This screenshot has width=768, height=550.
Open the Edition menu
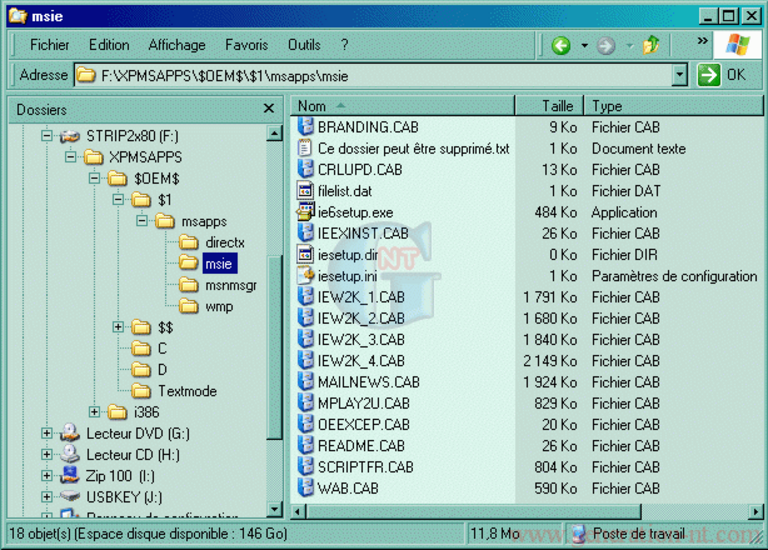tap(109, 45)
